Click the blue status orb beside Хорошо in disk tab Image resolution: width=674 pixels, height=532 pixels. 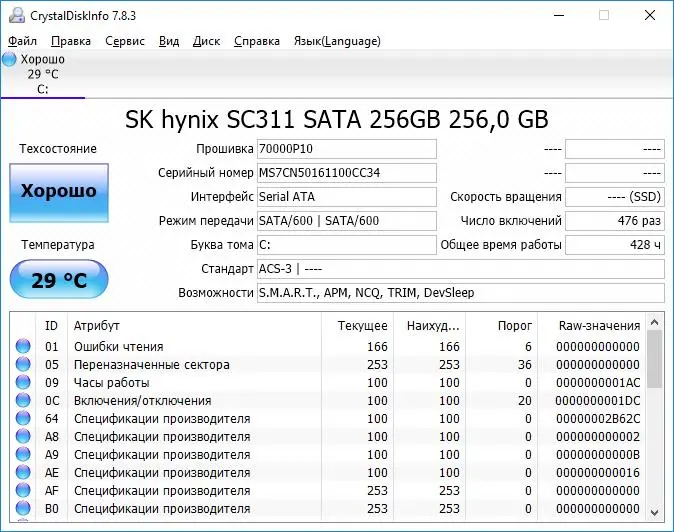tap(9, 59)
